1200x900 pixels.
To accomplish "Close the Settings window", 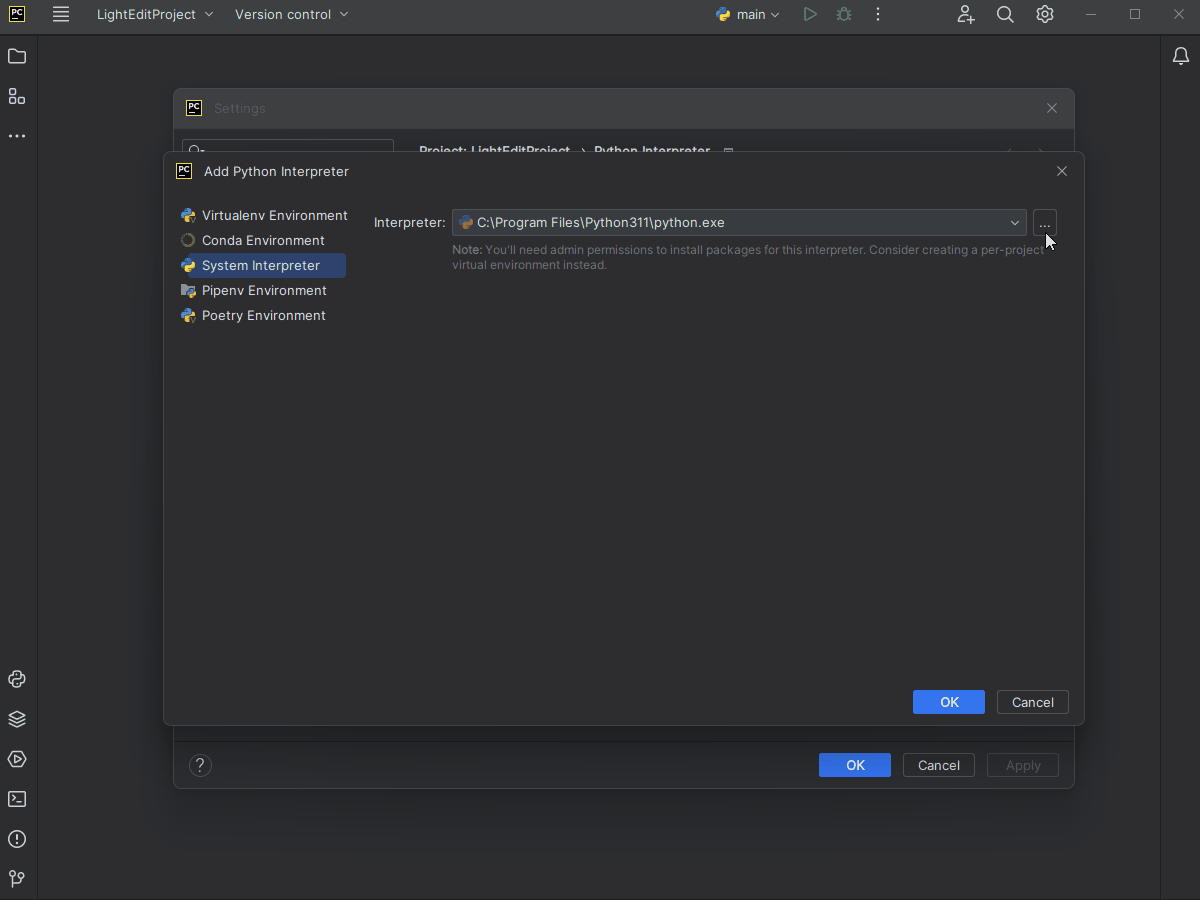I will pyautogui.click(x=1052, y=108).
